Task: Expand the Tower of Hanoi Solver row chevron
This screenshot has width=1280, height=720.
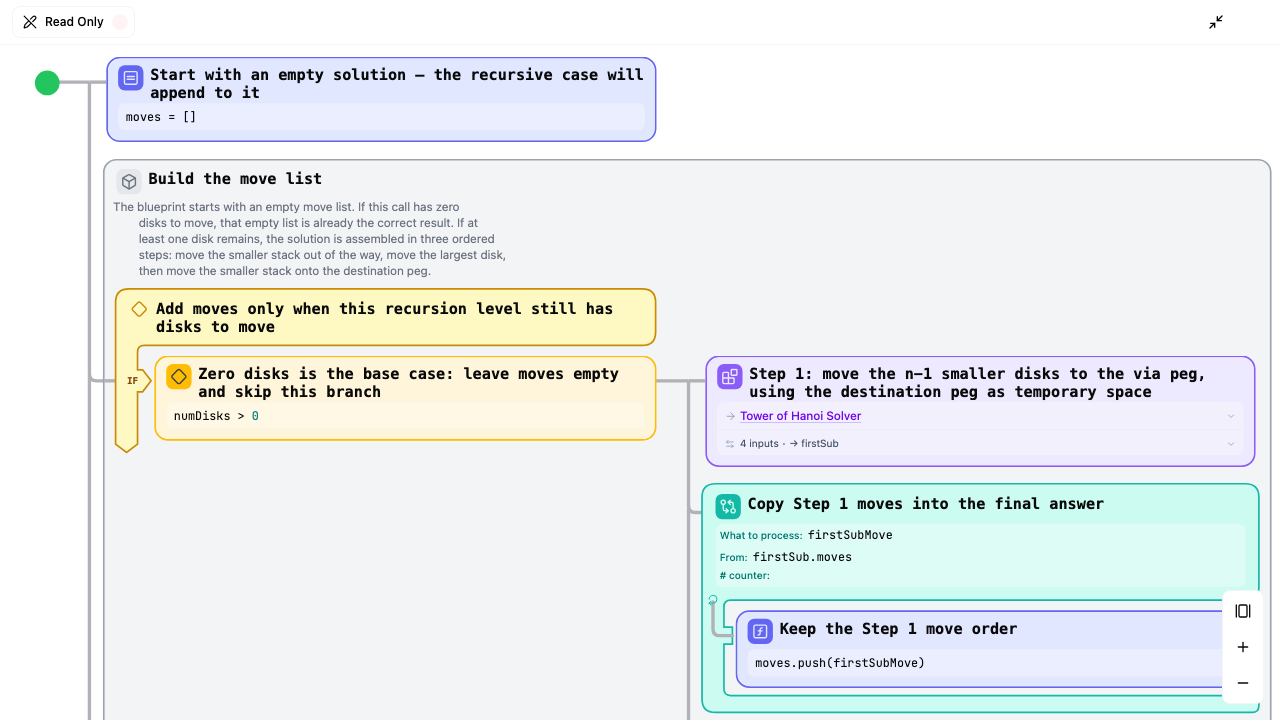Action: tap(1231, 417)
